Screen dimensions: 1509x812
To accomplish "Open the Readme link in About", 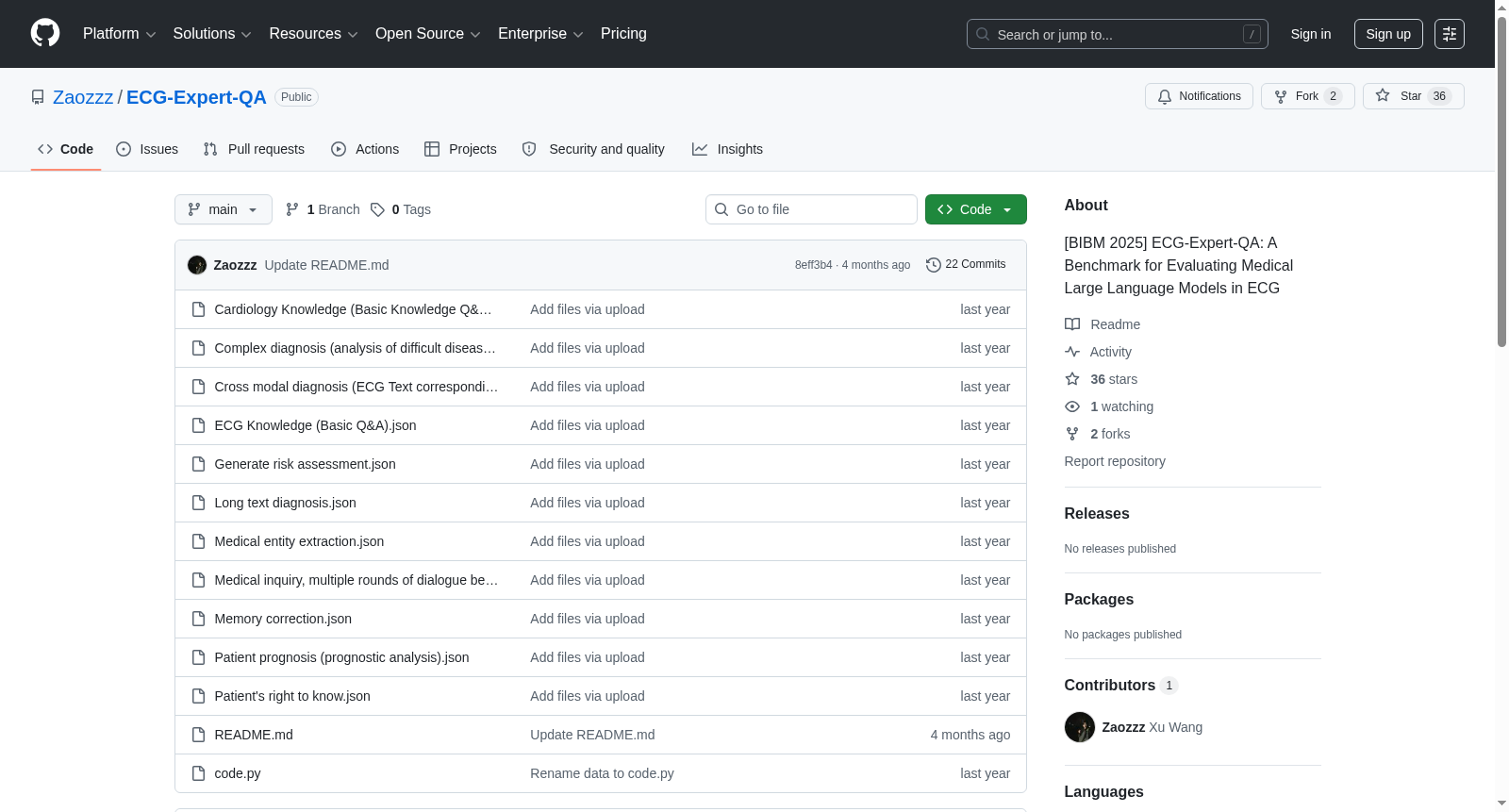I will [1103, 324].
